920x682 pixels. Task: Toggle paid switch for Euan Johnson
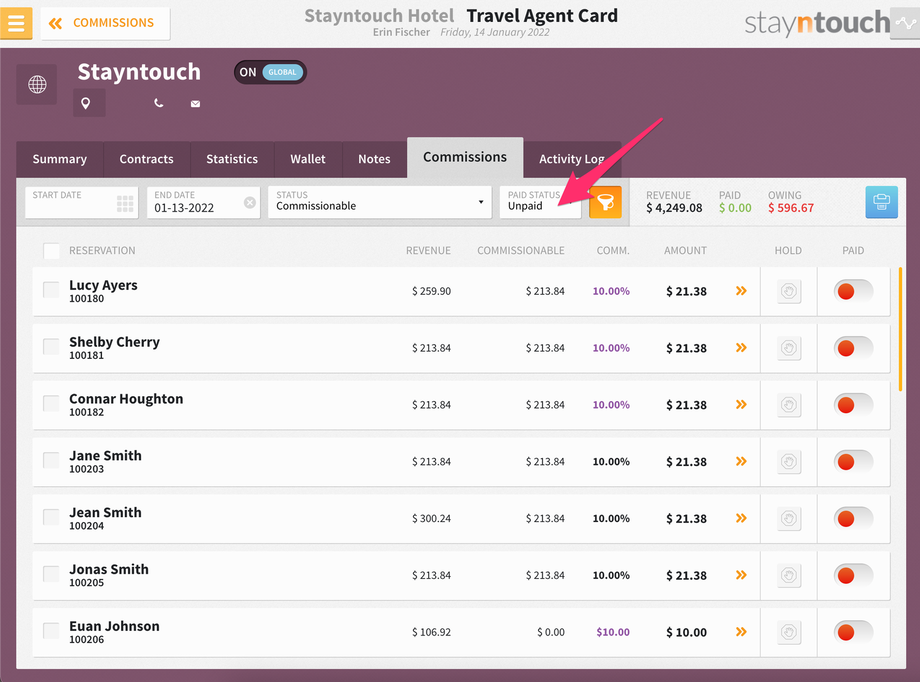coord(853,633)
